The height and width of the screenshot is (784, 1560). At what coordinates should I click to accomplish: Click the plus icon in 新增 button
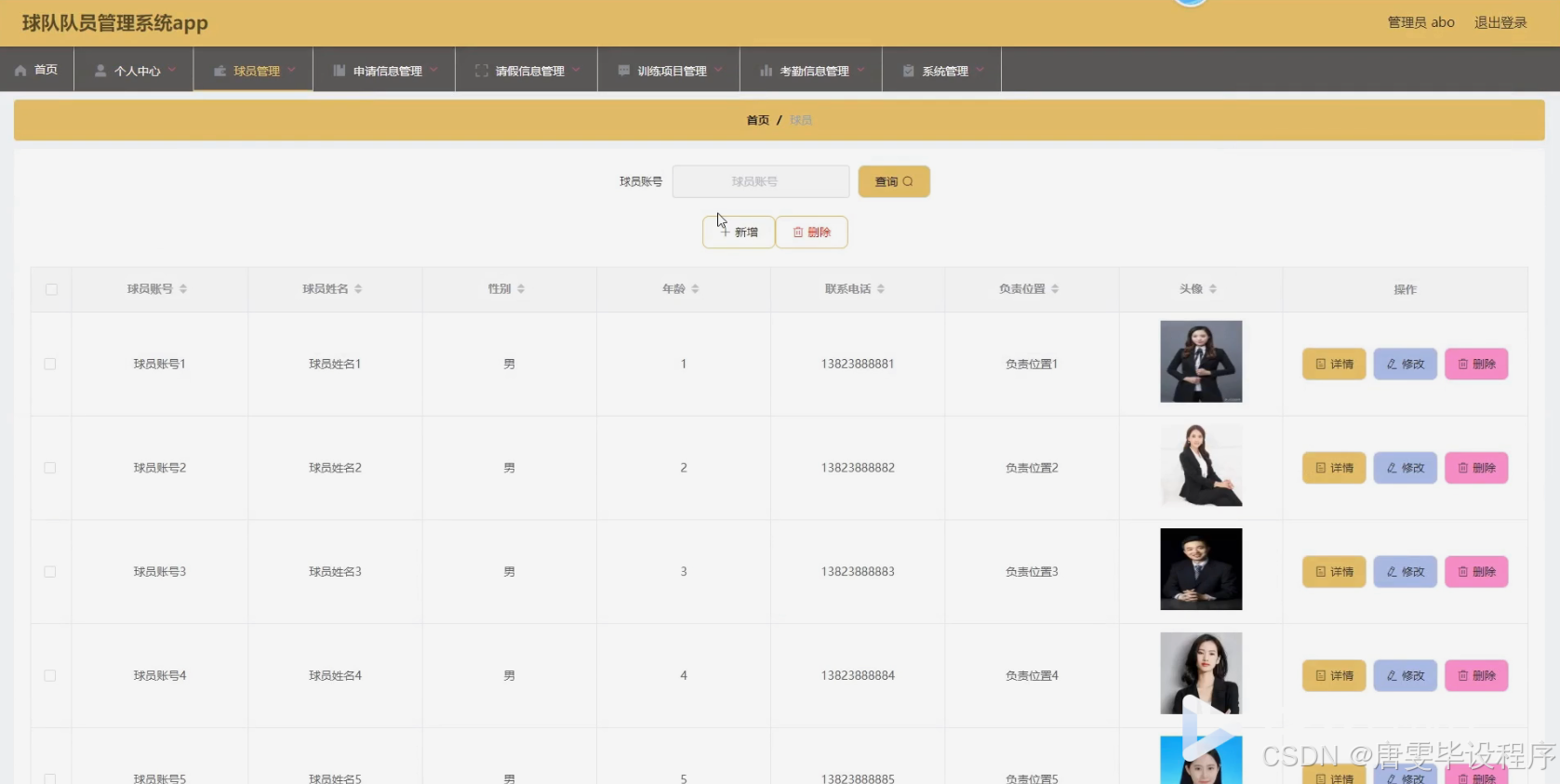point(725,233)
